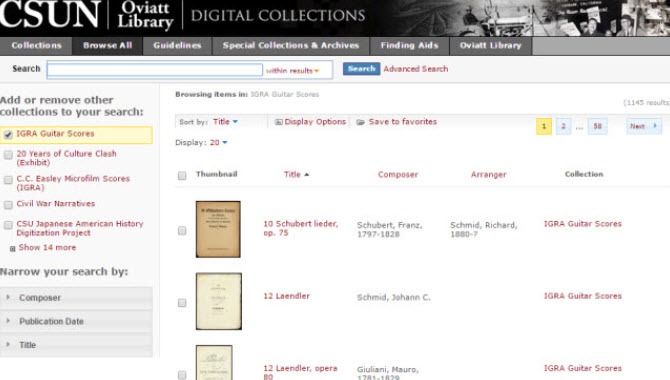Select the 10 Schubert lieder row checkbox
This screenshot has height=380, width=670.
tap(182, 230)
